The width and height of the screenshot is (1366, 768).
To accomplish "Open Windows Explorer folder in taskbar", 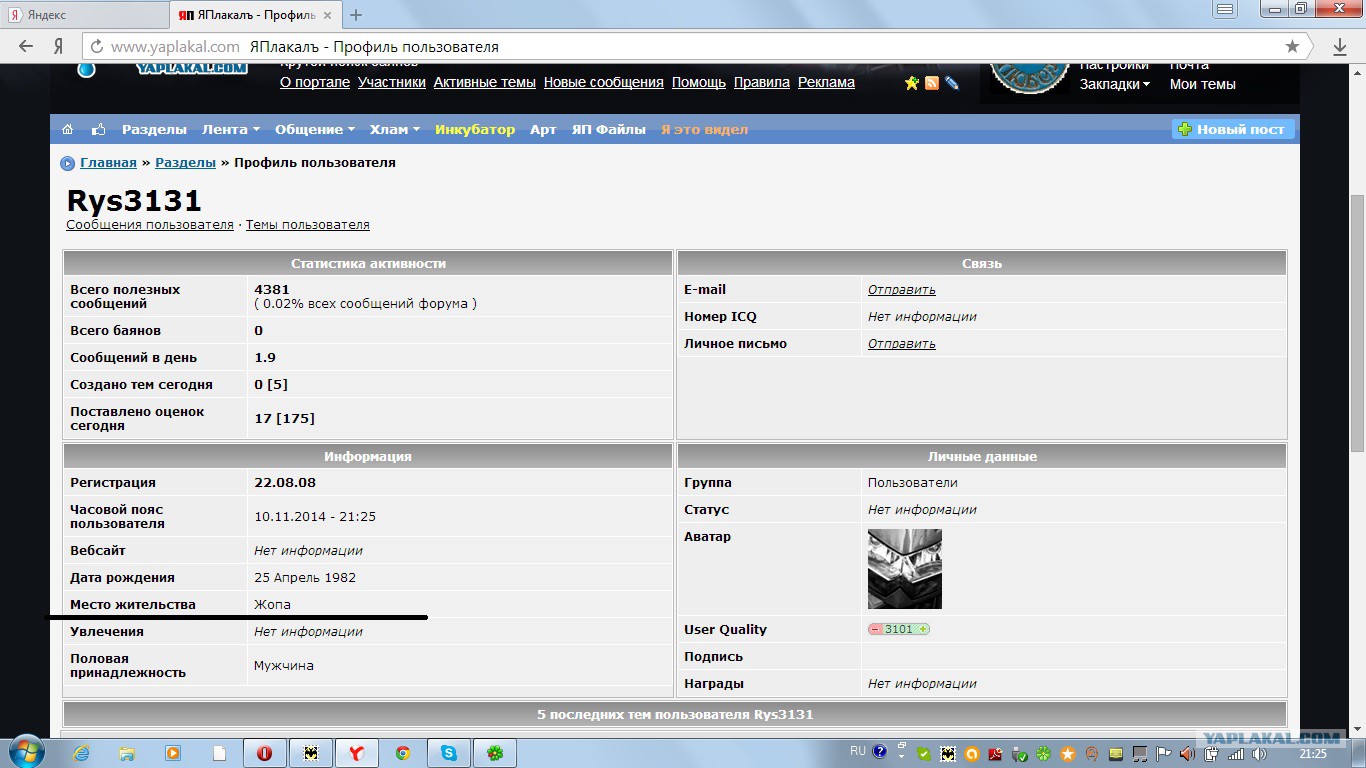I will [x=127, y=753].
